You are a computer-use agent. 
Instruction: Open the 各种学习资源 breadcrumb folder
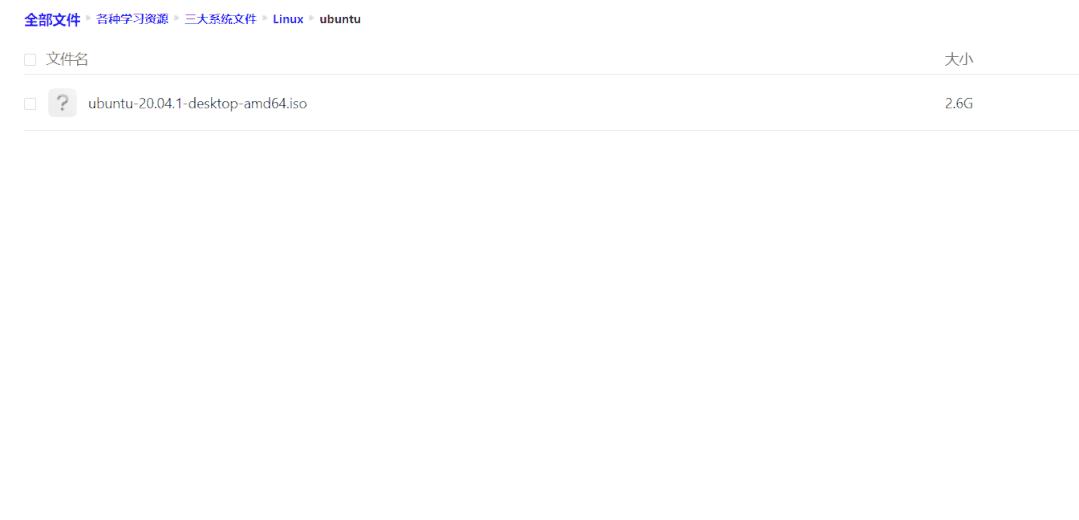coord(132,19)
